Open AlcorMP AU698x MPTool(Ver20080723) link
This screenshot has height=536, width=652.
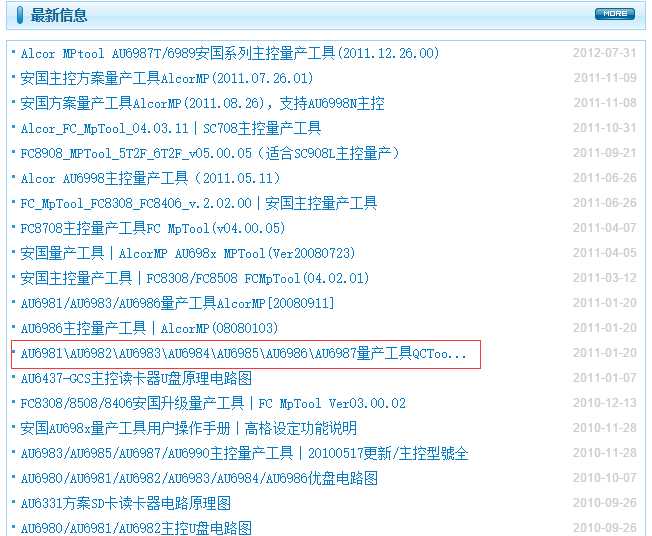(188, 253)
